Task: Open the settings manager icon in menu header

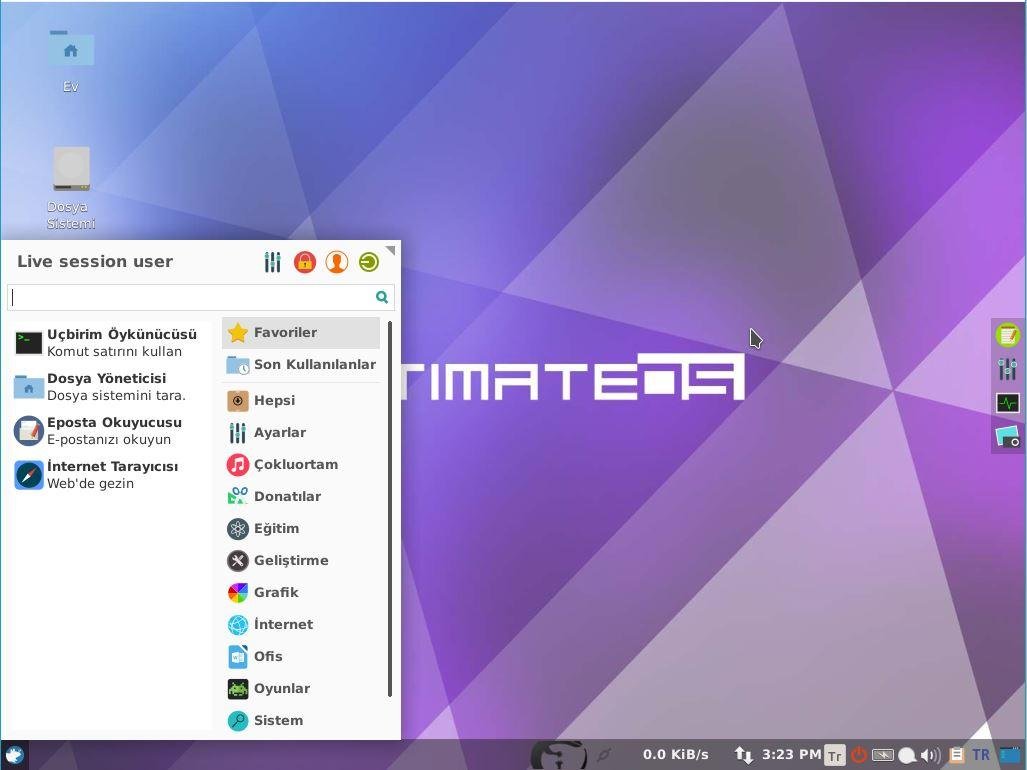Action: pyautogui.click(x=272, y=262)
